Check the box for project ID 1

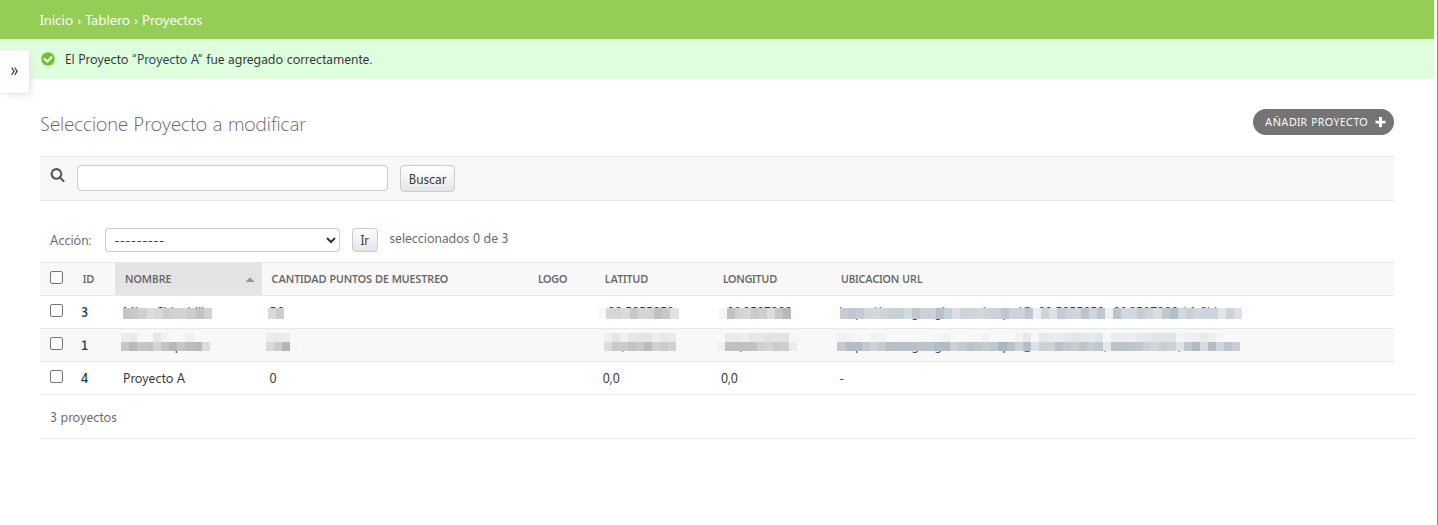point(57,344)
